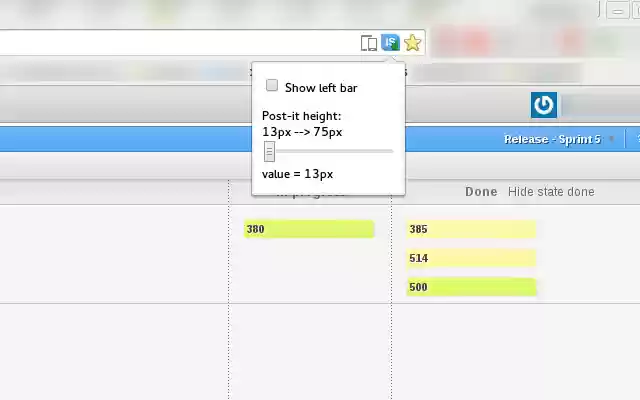Click the mobile devices icon in address bar

click(369, 43)
